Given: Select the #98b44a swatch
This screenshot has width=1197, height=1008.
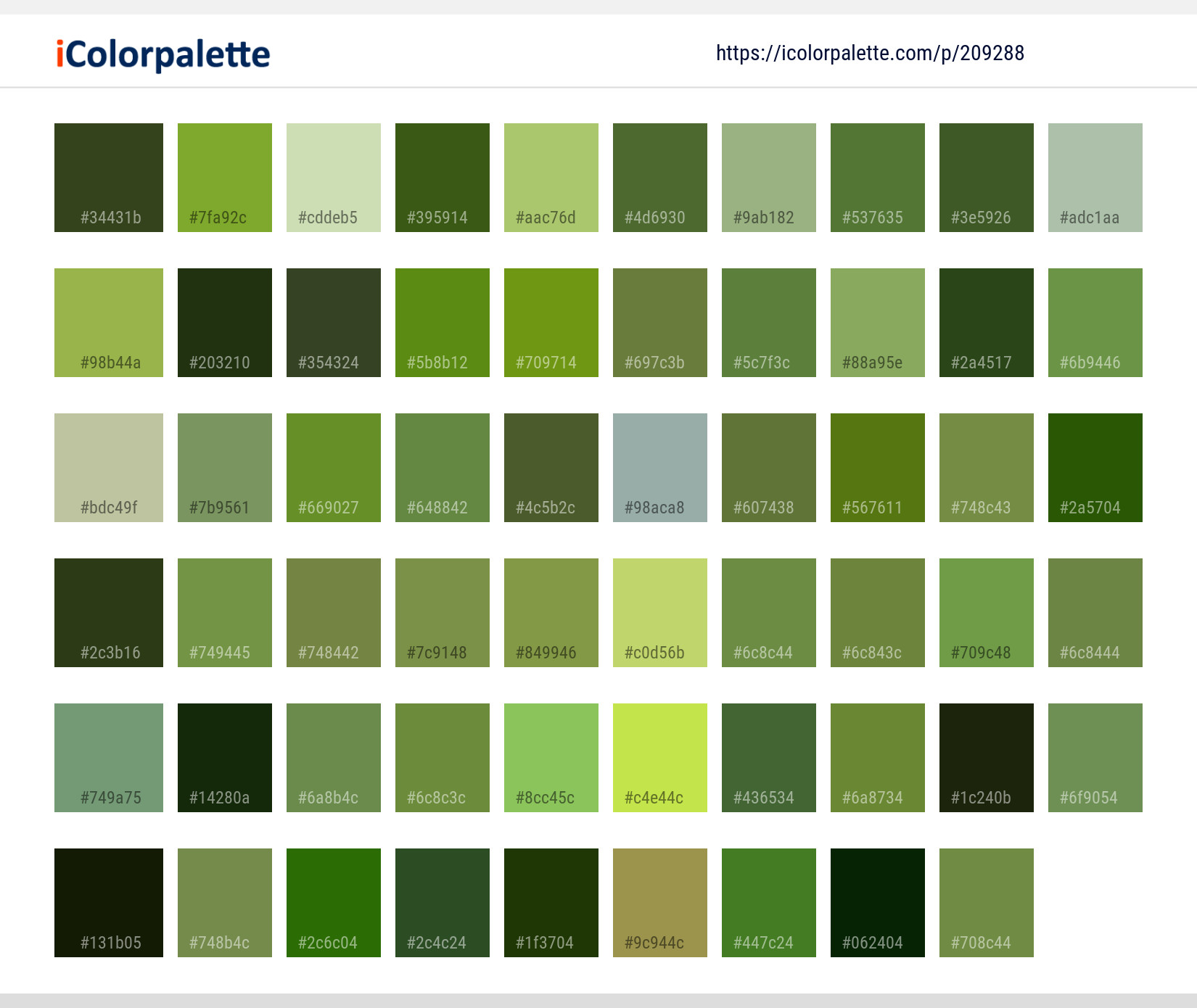Looking at the screenshot, I should pos(109,323).
